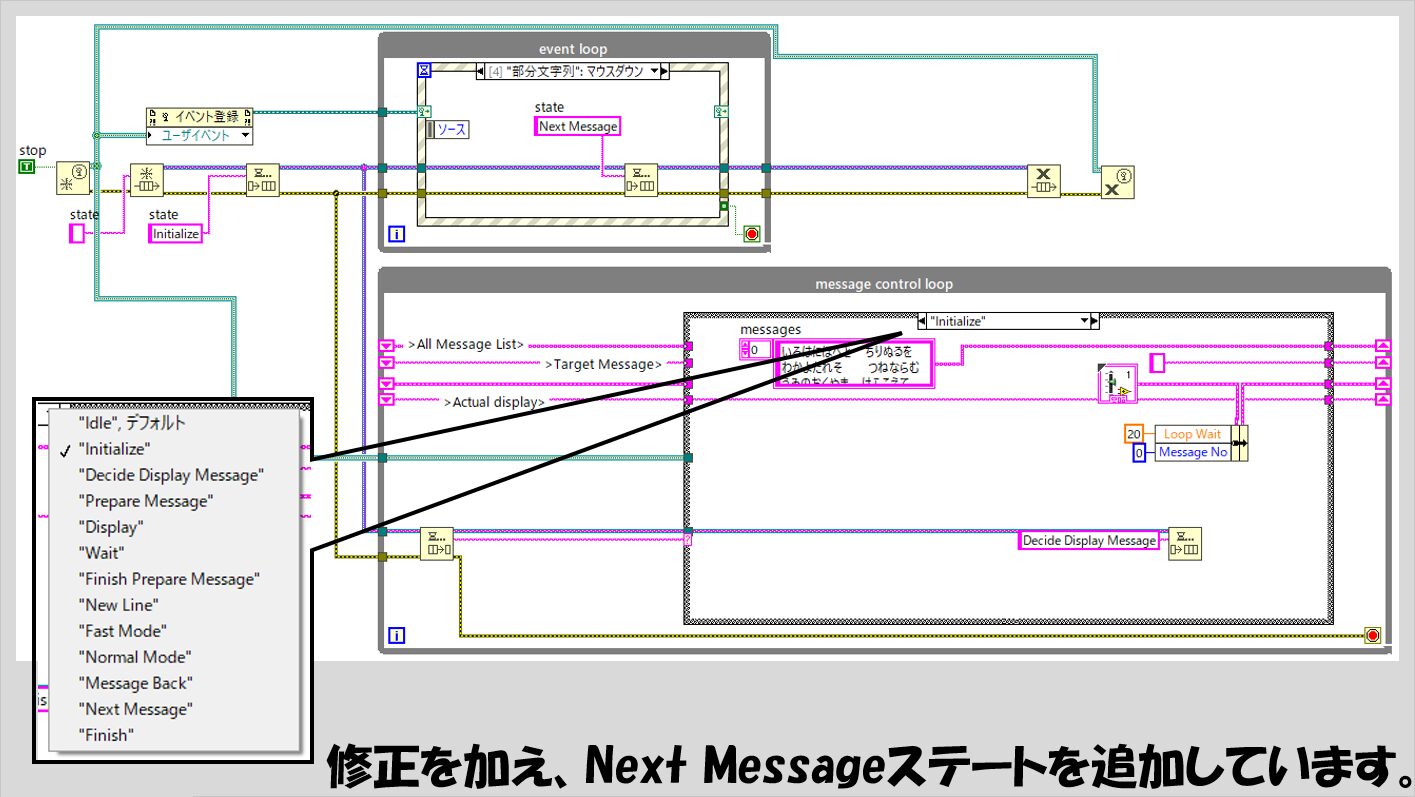This screenshot has width=1415, height=797.
Task: Click the message control loop stop terminal
Action: click(x=1372, y=635)
